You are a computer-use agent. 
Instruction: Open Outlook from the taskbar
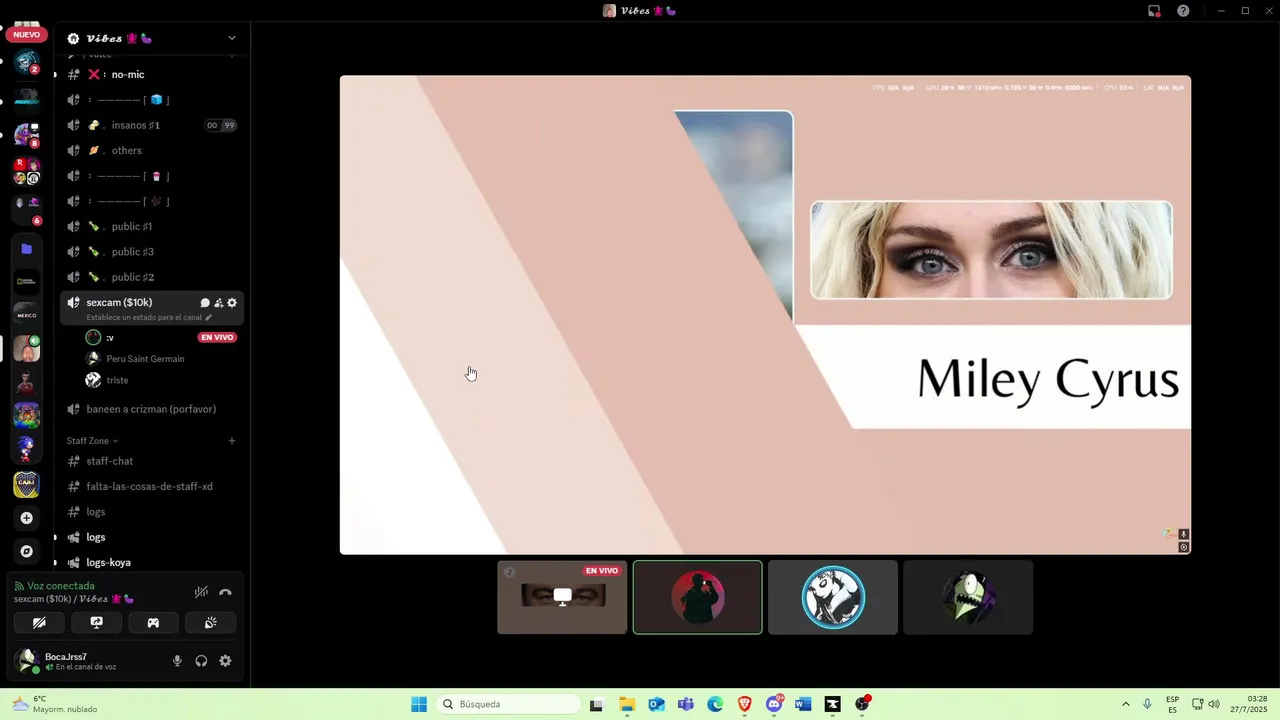click(x=656, y=704)
